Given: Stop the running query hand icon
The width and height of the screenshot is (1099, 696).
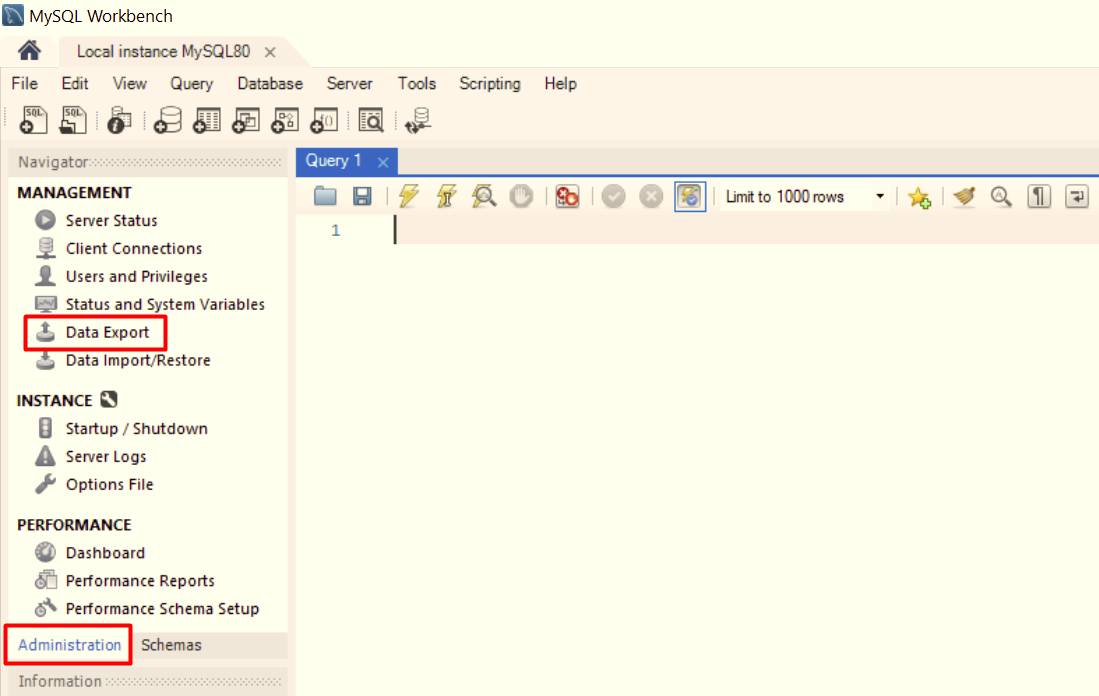Looking at the screenshot, I should [x=521, y=196].
